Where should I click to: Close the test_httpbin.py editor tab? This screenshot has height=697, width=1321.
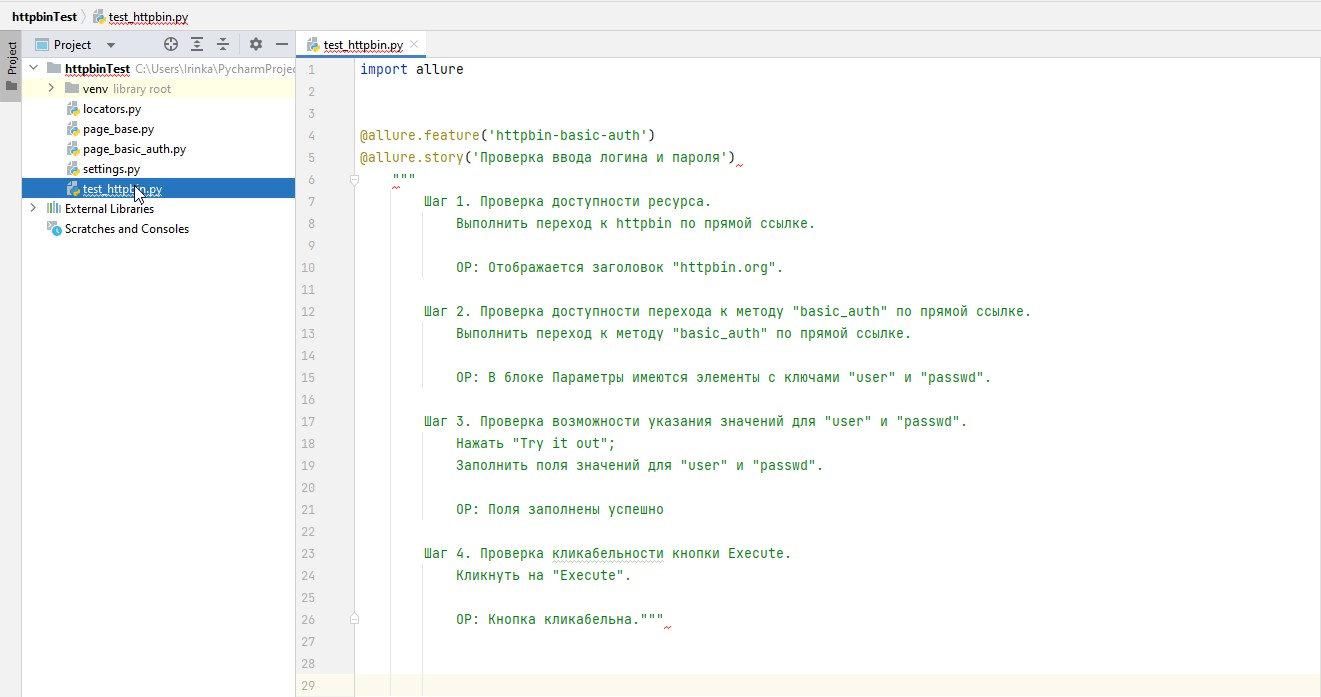(415, 45)
